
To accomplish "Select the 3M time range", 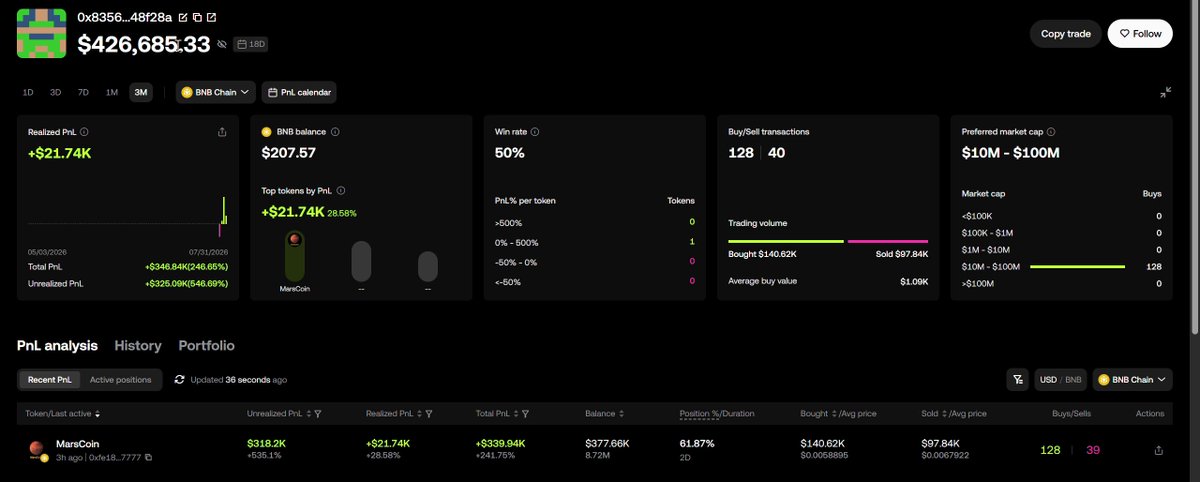I will 141,92.
